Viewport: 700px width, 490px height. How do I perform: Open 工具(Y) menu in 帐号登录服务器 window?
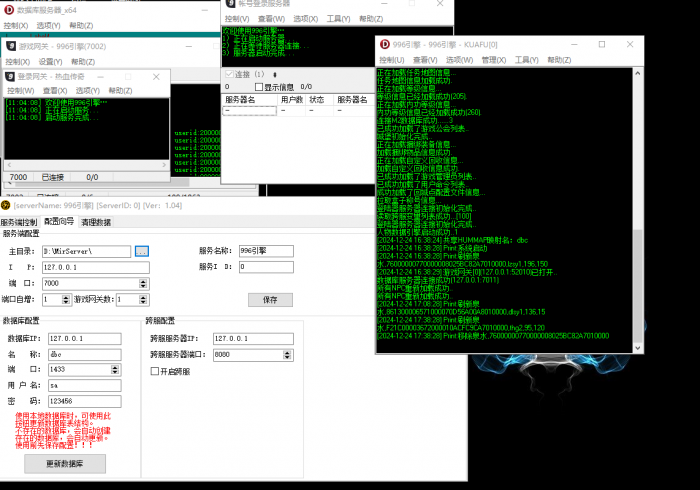[338, 19]
